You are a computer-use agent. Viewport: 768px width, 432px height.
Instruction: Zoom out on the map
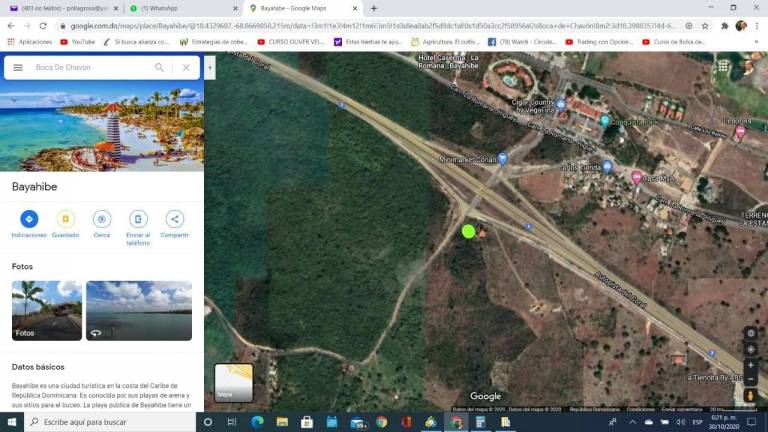tap(751, 379)
